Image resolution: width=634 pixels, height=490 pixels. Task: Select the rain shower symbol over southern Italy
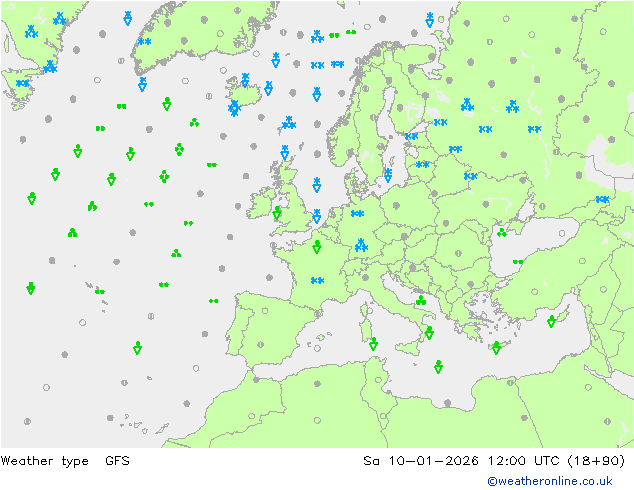click(x=429, y=333)
